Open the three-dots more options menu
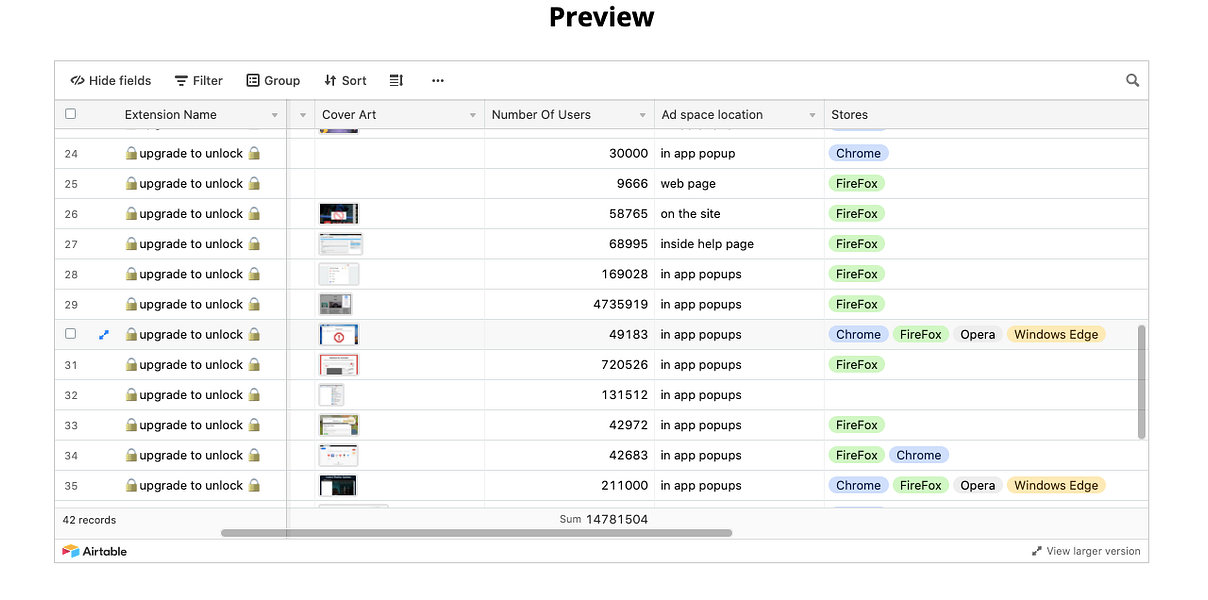 point(437,80)
